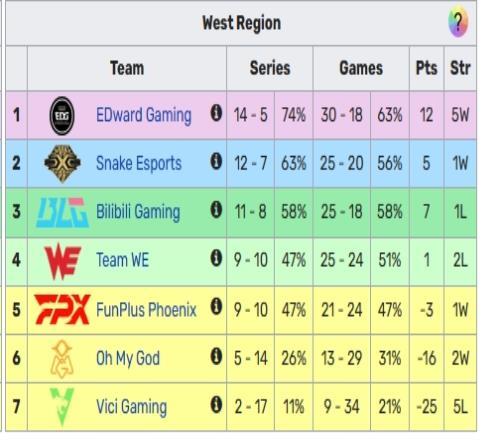Click the EDward Gaming team logo
Viewport: 500px width, 440px height.
click(62, 116)
